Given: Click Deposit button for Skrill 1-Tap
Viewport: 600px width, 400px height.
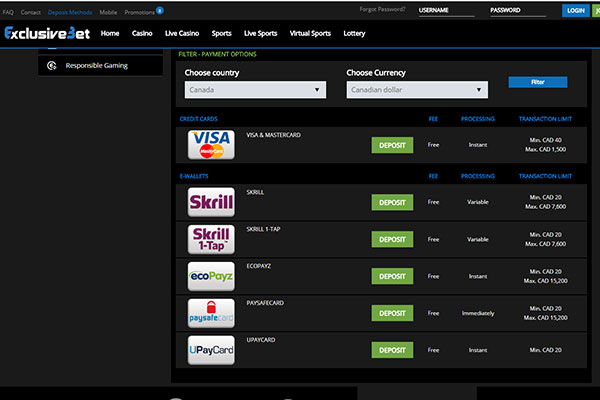Looking at the screenshot, I should [x=392, y=239].
